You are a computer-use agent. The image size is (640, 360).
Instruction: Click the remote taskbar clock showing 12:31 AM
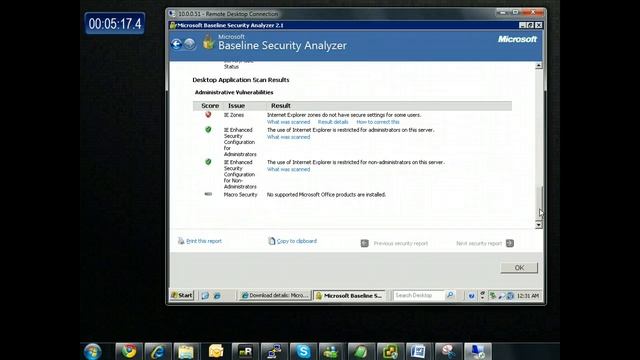[528, 296]
